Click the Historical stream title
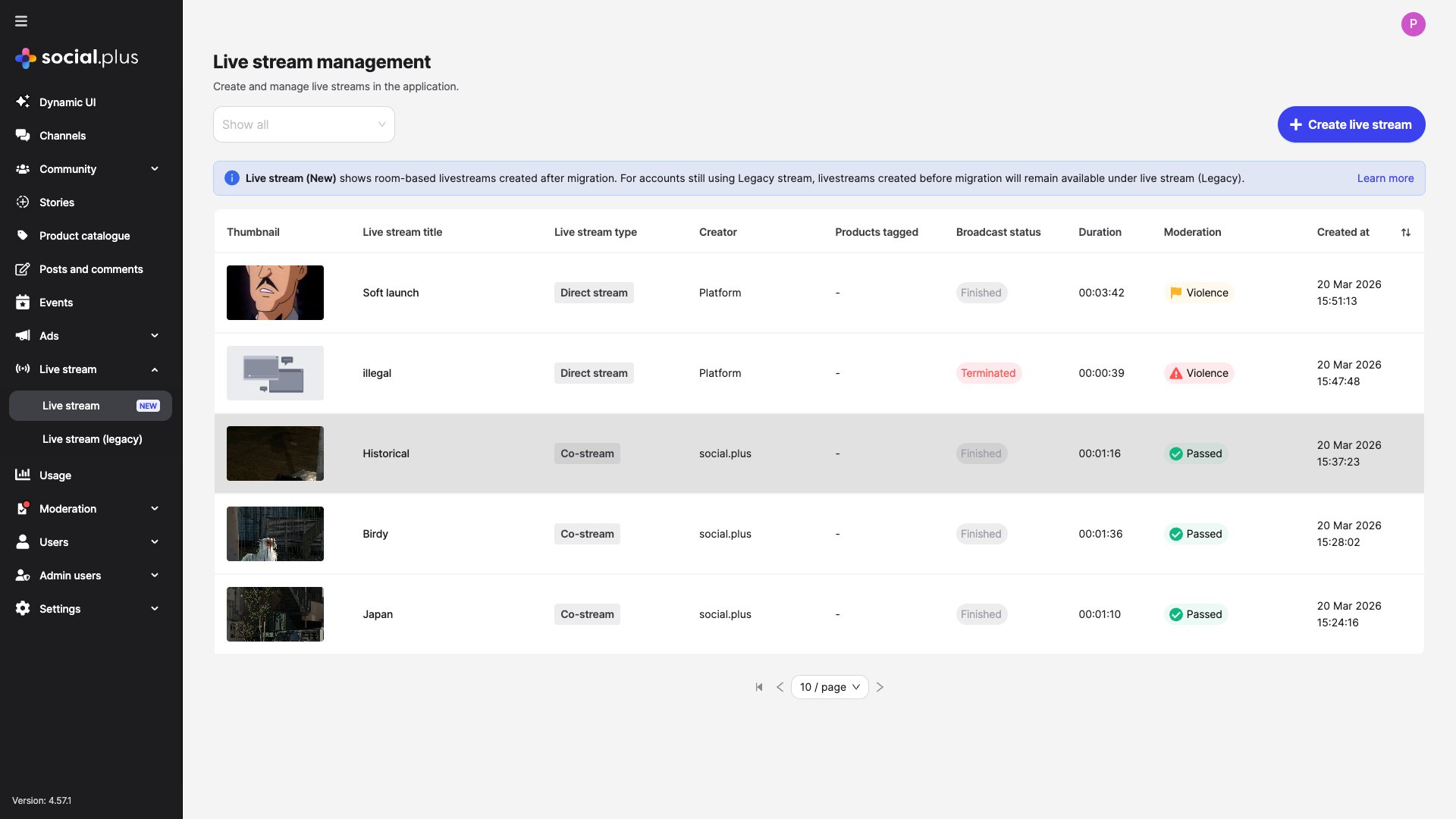1456x819 pixels. point(386,453)
